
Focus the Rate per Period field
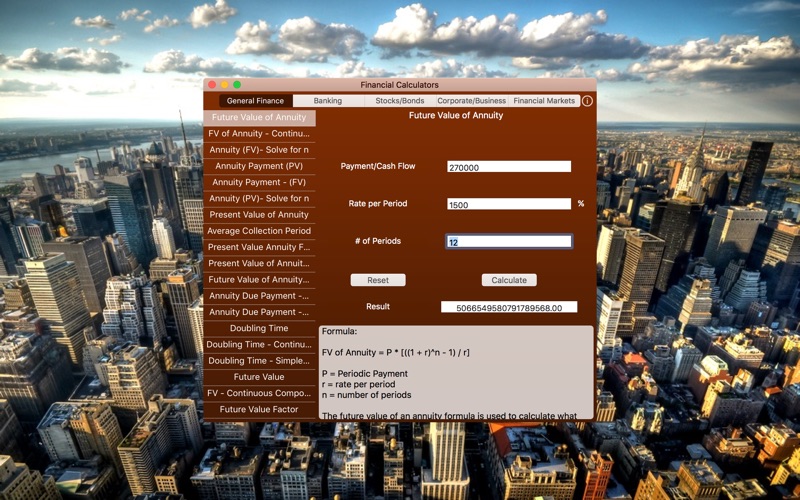(x=509, y=204)
